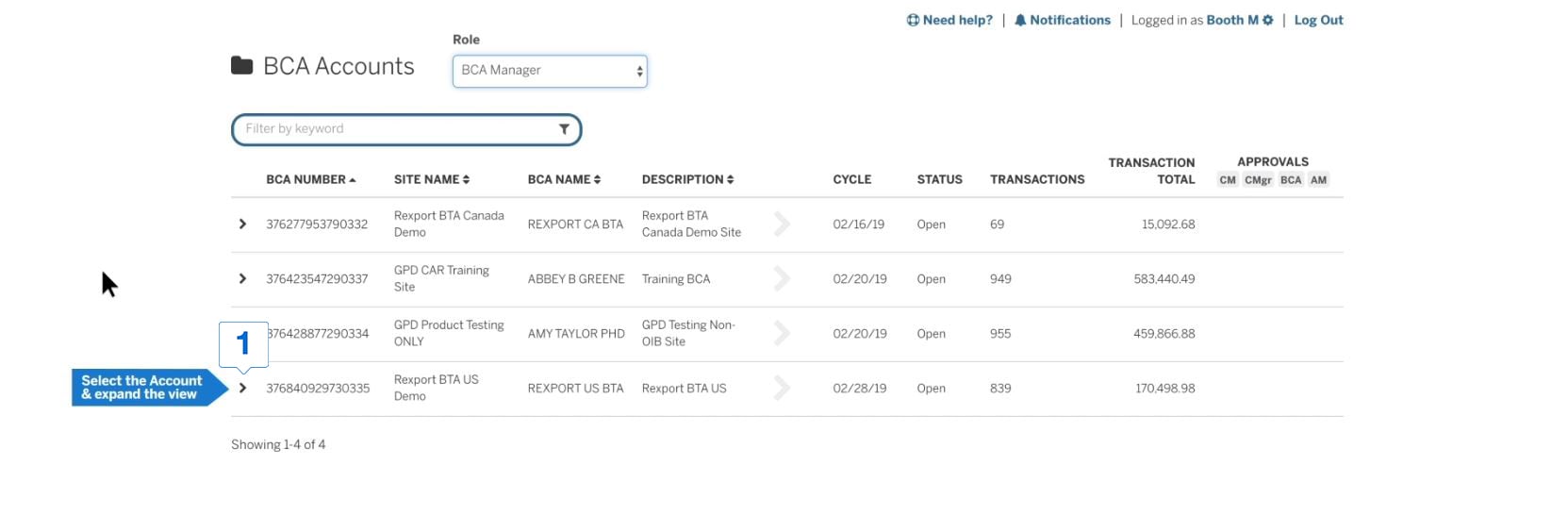Sort by BCA NAME column
This screenshot has width=1568, height=515.
[x=564, y=179]
